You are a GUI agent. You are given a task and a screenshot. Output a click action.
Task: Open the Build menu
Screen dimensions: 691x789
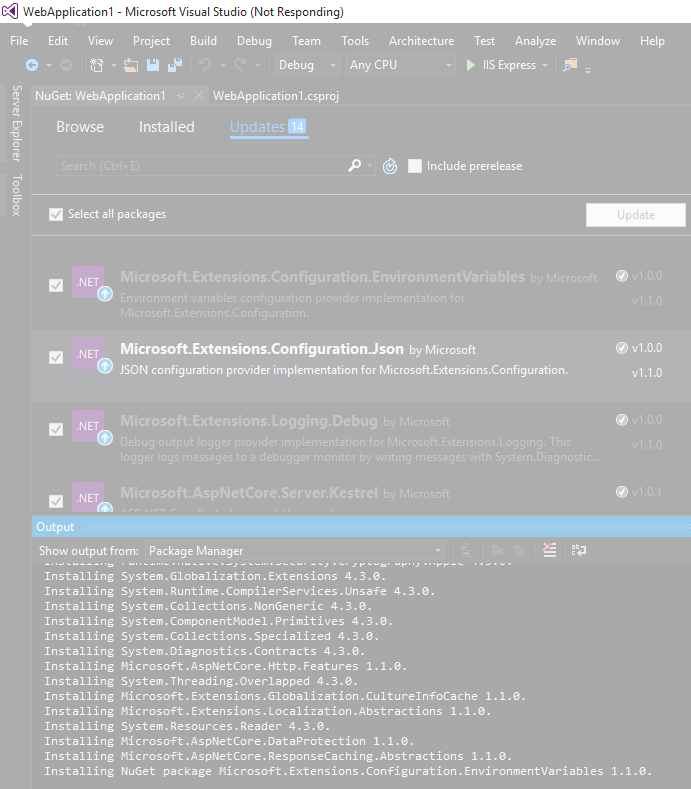203,41
